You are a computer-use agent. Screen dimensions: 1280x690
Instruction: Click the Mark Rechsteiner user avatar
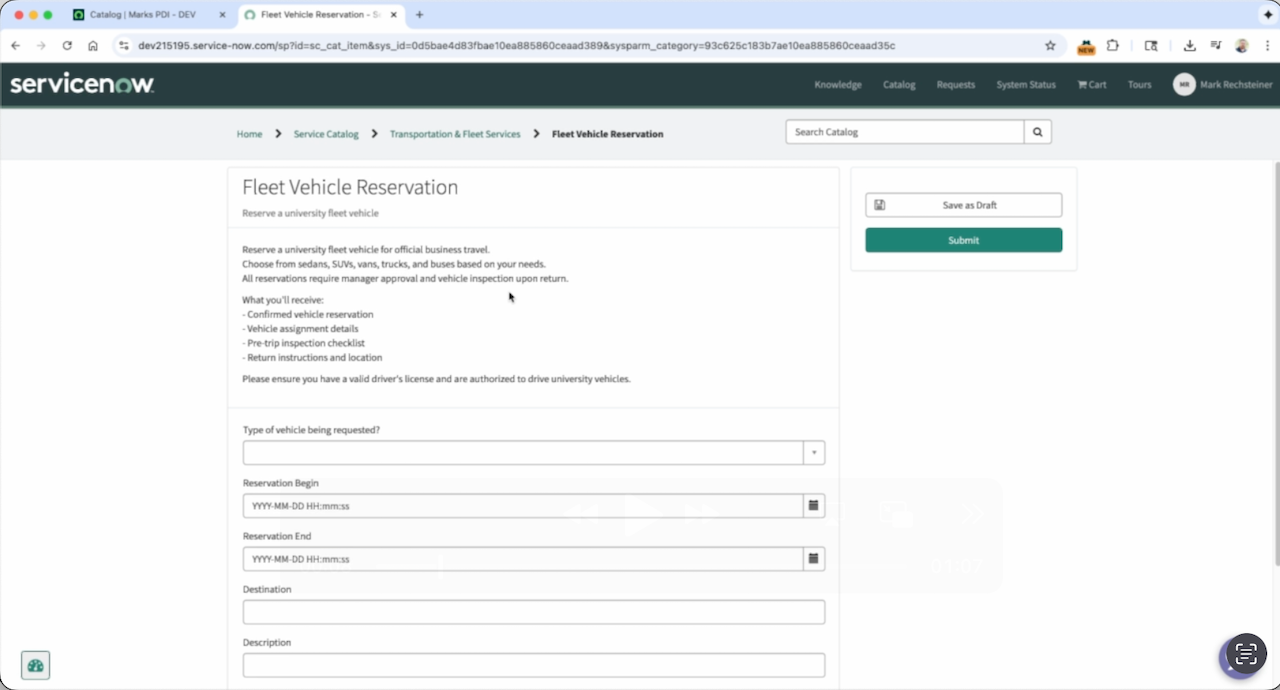pos(1184,85)
